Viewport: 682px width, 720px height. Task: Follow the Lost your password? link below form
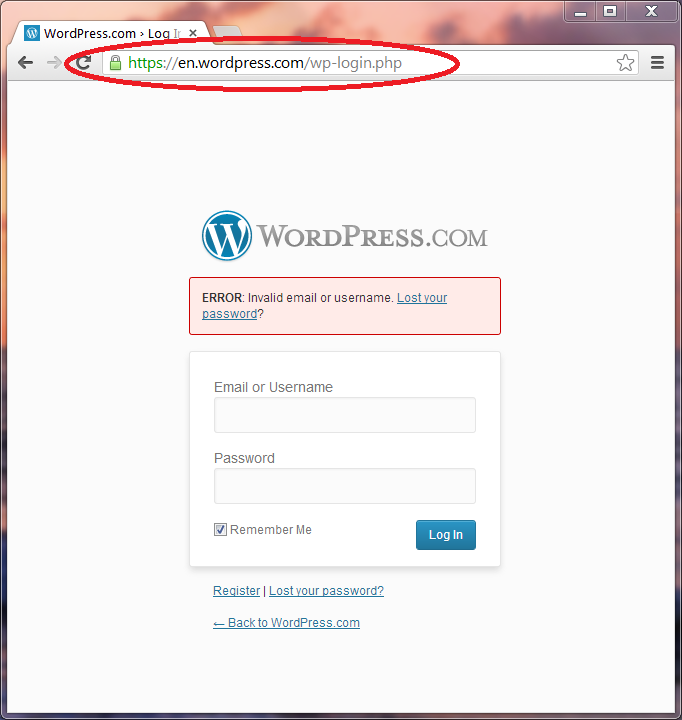pyautogui.click(x=326, y=591)
